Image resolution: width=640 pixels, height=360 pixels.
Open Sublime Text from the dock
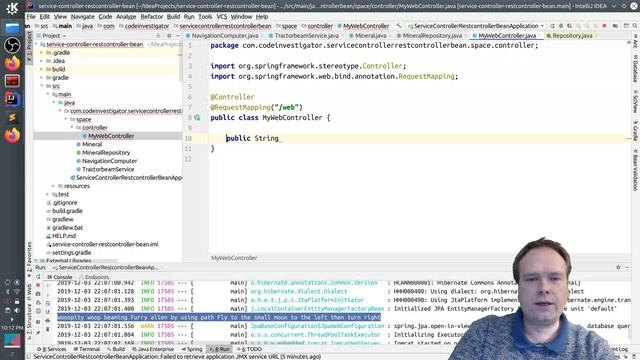pos(12,118)
